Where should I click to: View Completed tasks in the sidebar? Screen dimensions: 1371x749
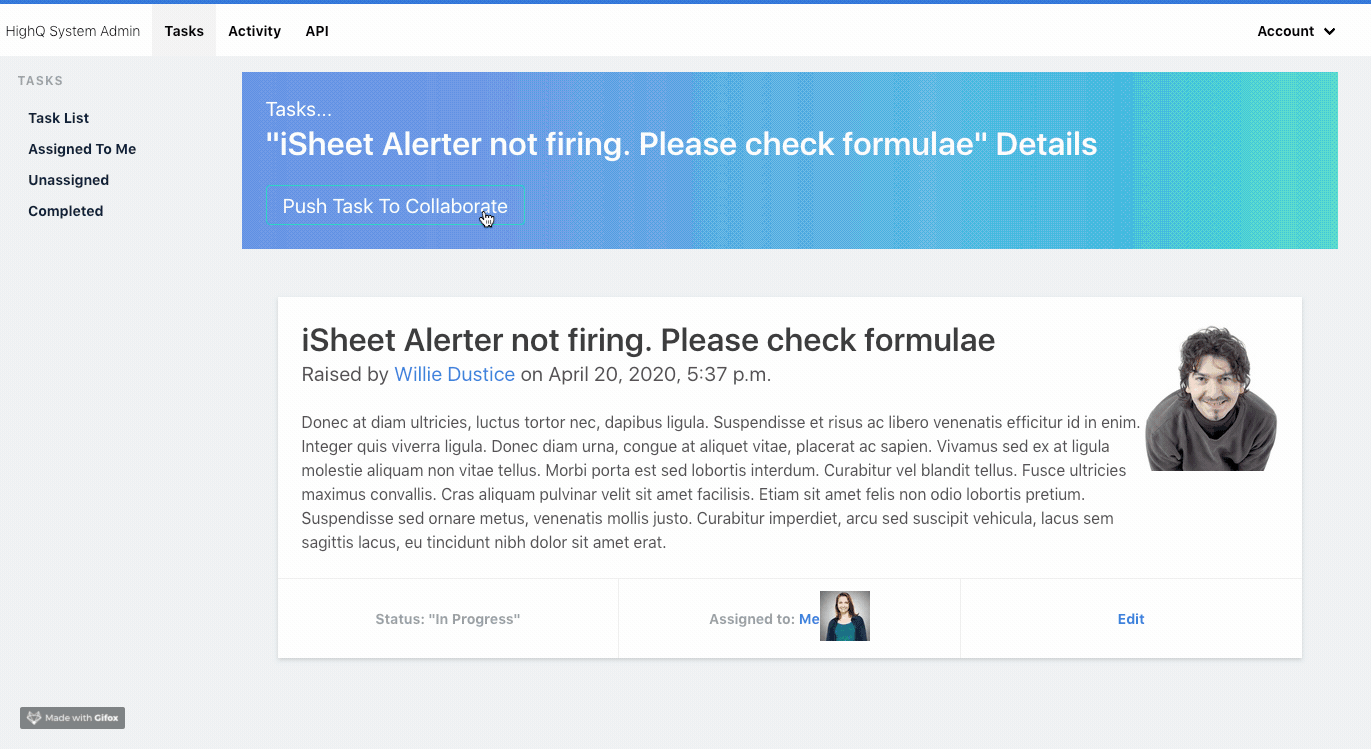coord(66,211)
